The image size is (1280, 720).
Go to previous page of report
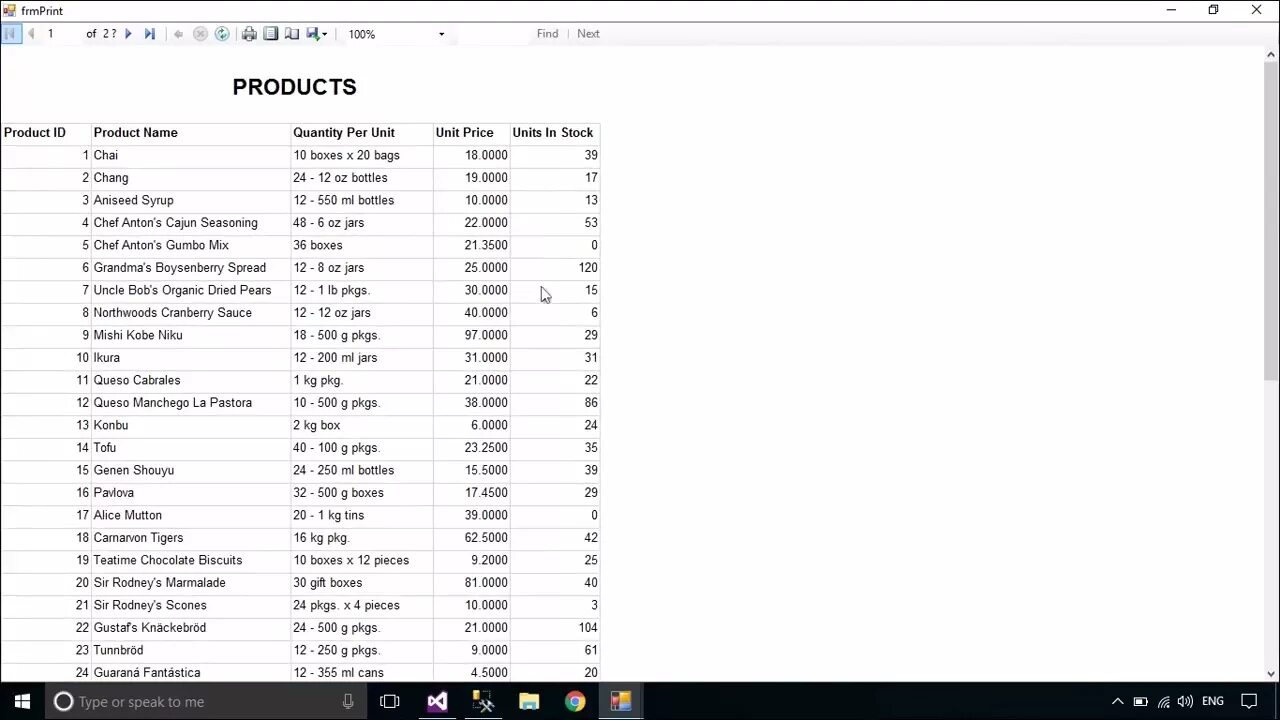31,34
